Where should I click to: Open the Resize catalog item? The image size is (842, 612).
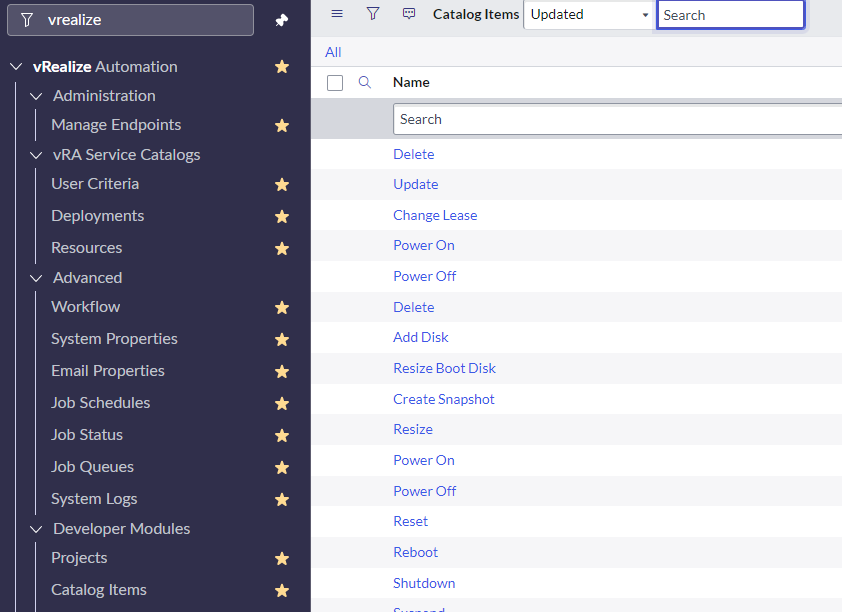(413, 429)
